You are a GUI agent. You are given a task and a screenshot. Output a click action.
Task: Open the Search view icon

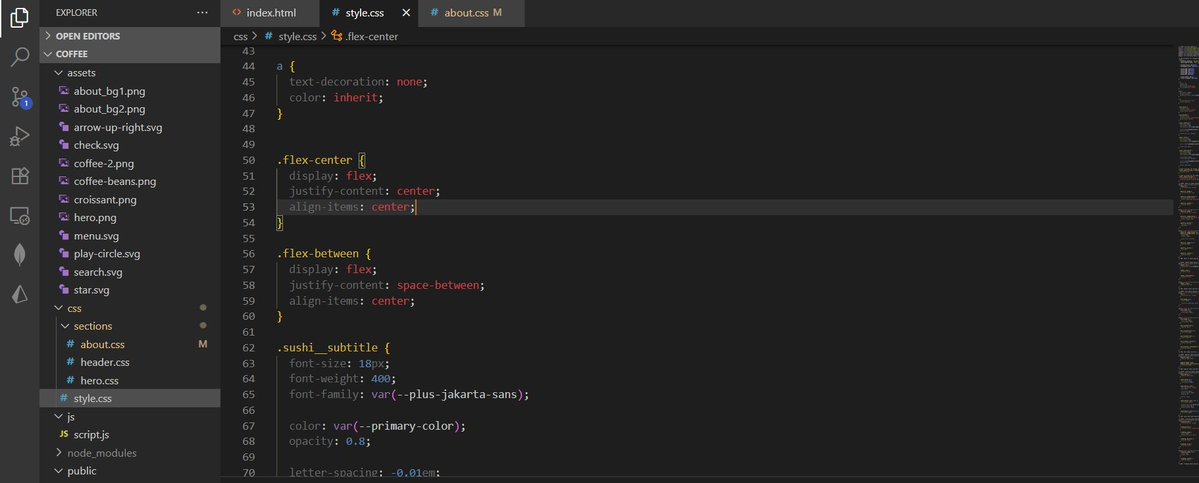(x=20, y=57)
